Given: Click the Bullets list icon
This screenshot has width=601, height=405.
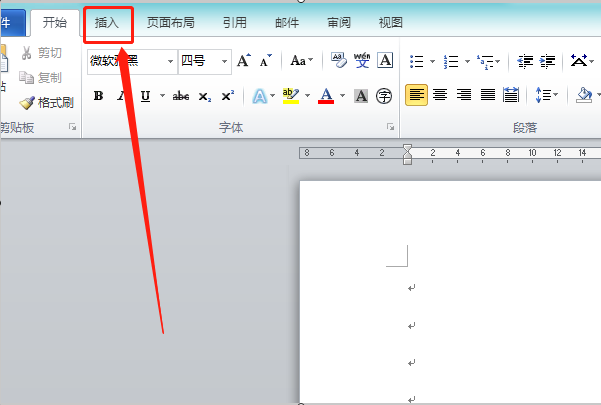Looking at the screenshot, I should click(417, 61).
